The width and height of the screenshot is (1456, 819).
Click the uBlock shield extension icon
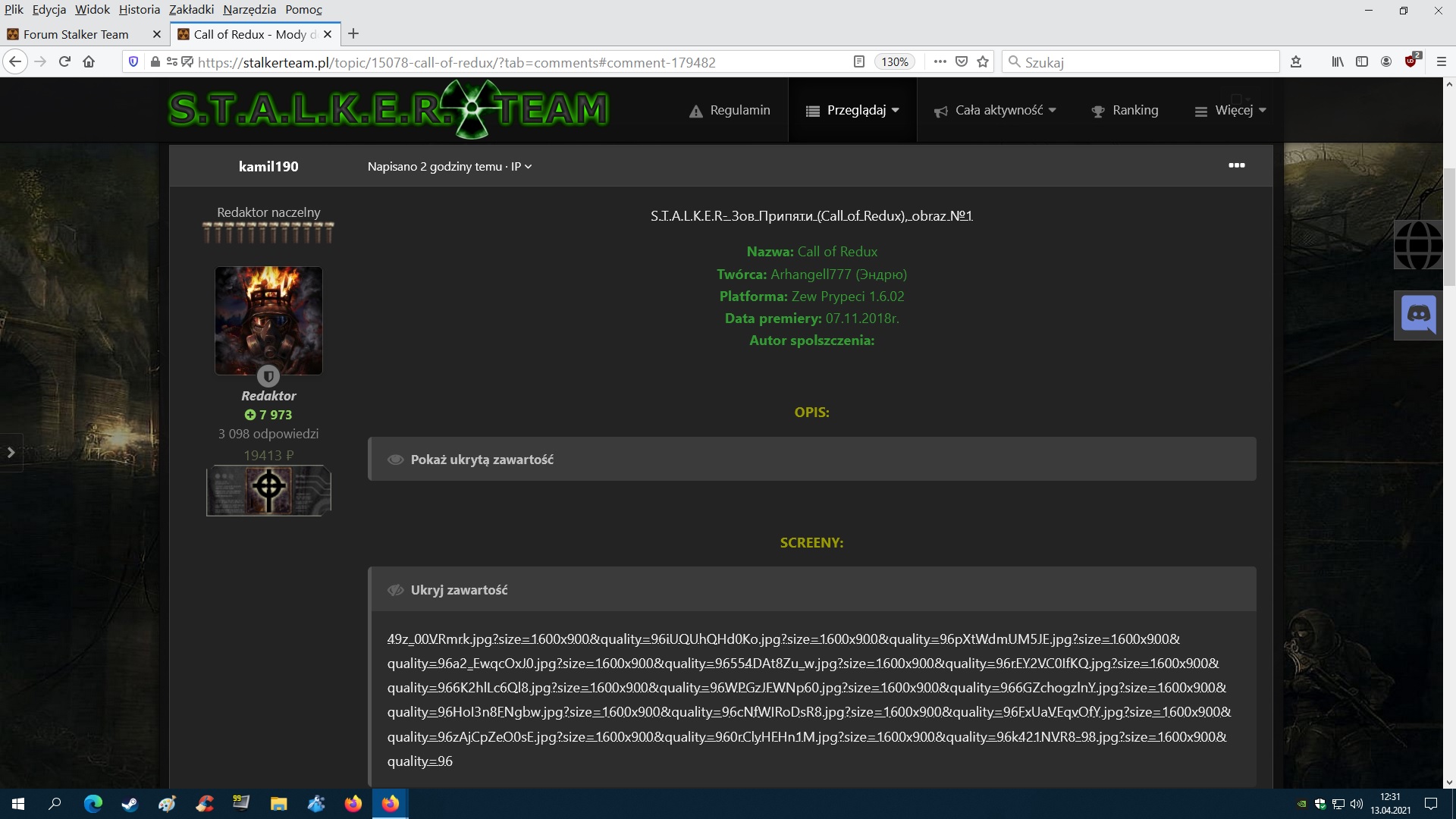(1410, 62)
